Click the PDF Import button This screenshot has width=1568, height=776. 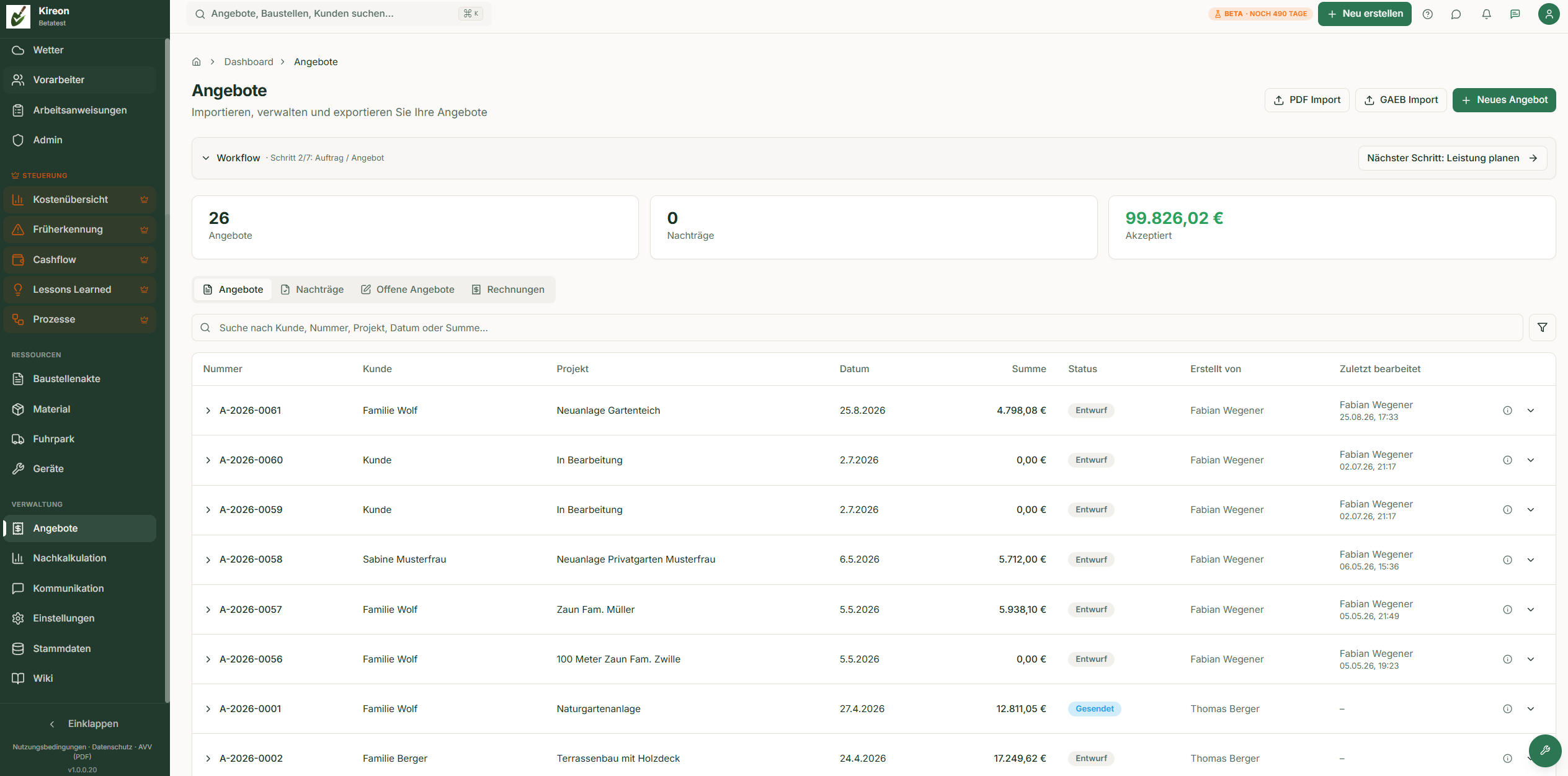point(1307,100)
